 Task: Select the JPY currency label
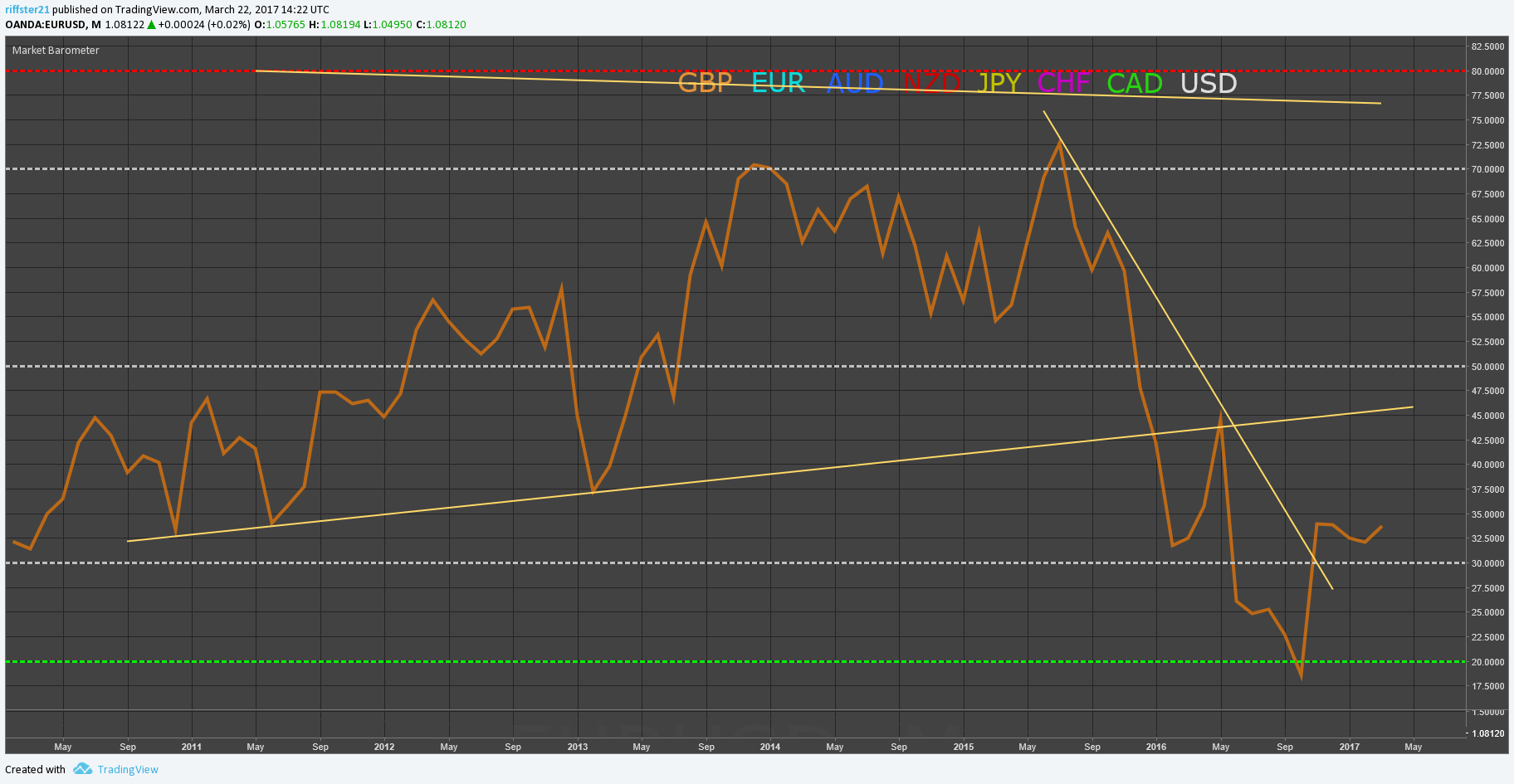click(999, 83)
